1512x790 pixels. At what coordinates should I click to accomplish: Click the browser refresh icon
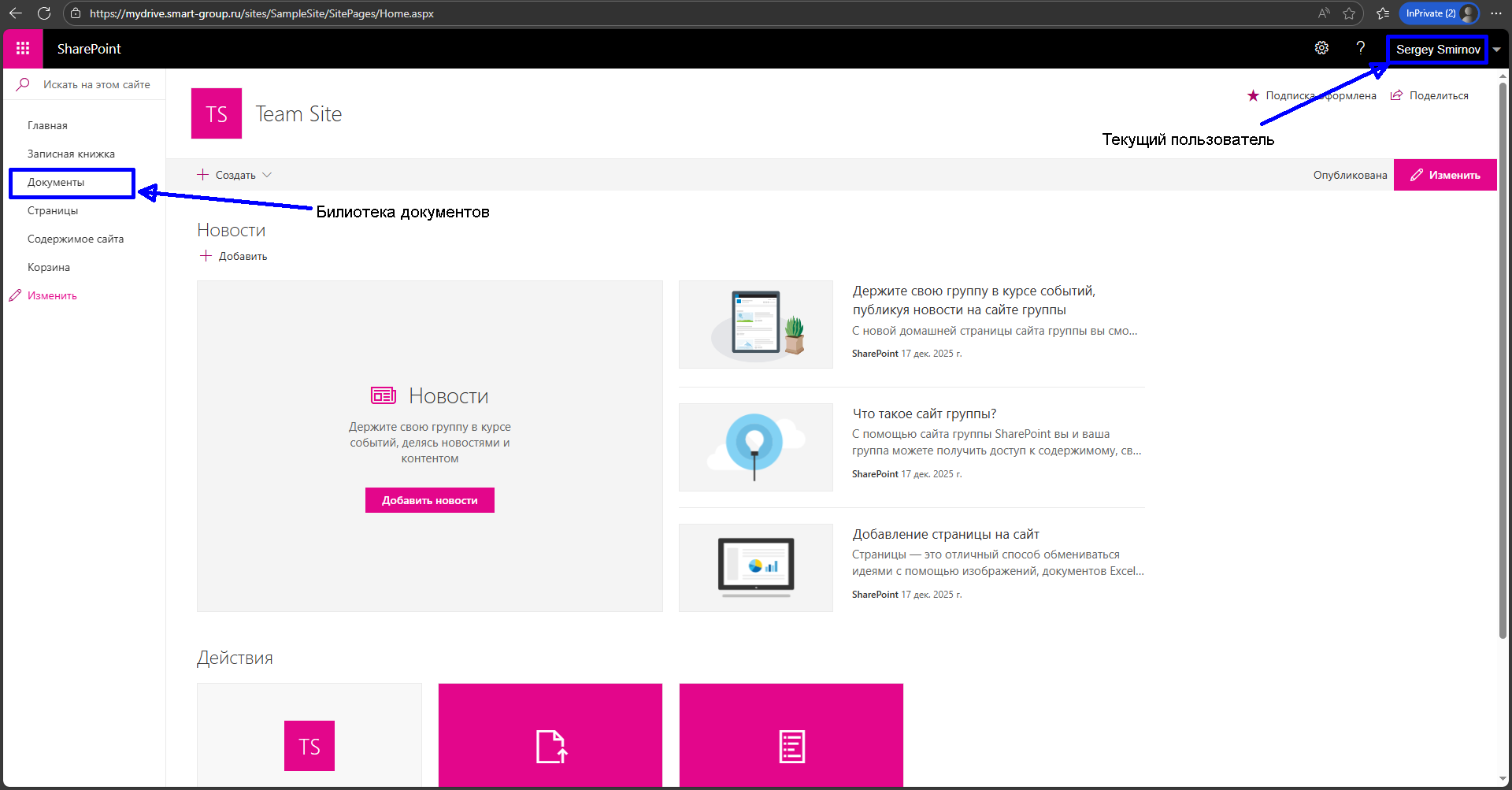(x=44, y=13)
